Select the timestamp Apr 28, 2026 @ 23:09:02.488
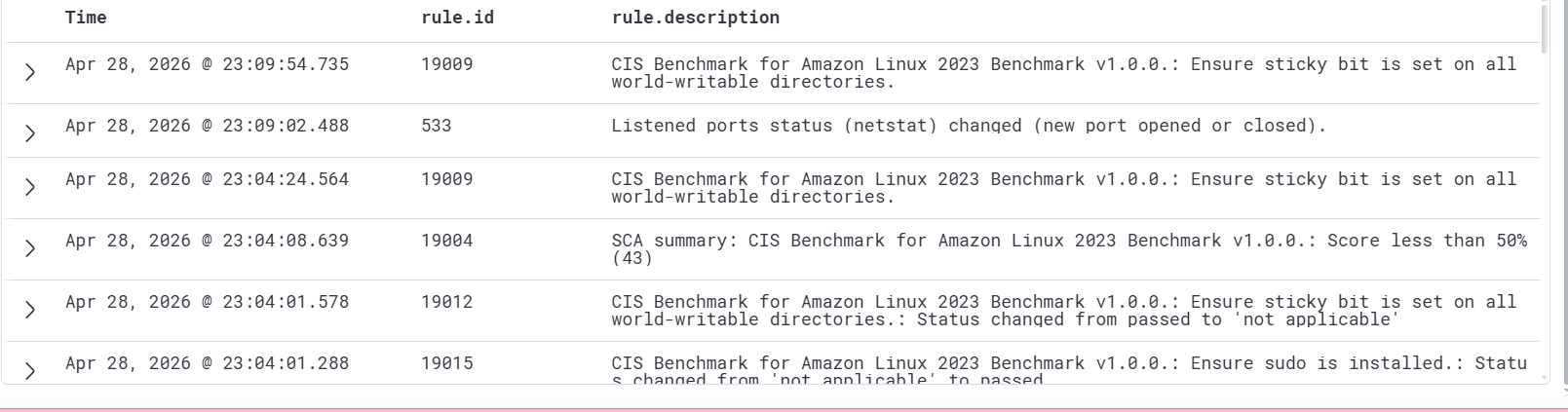Viewport: 1568px width, 412px height. 207,126
